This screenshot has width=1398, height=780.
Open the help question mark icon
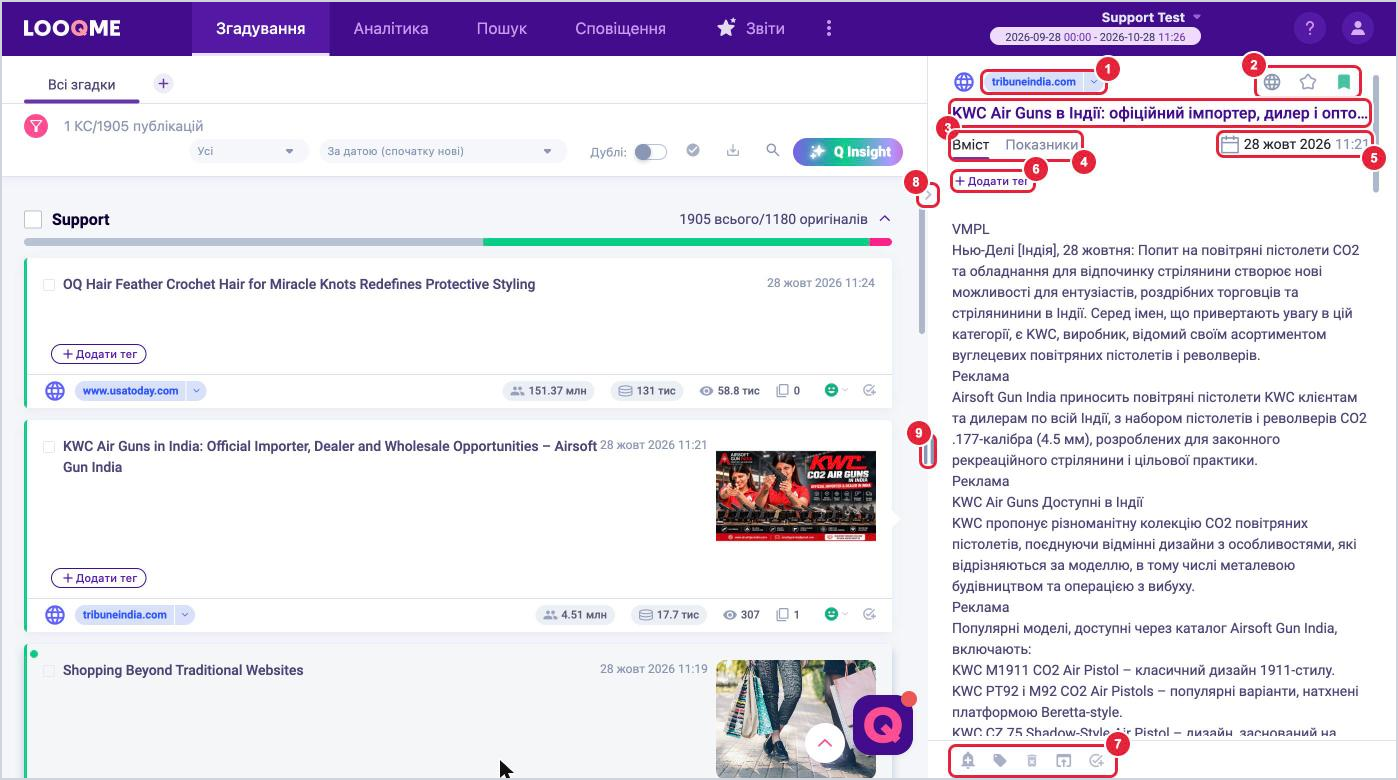point(1309,28)
